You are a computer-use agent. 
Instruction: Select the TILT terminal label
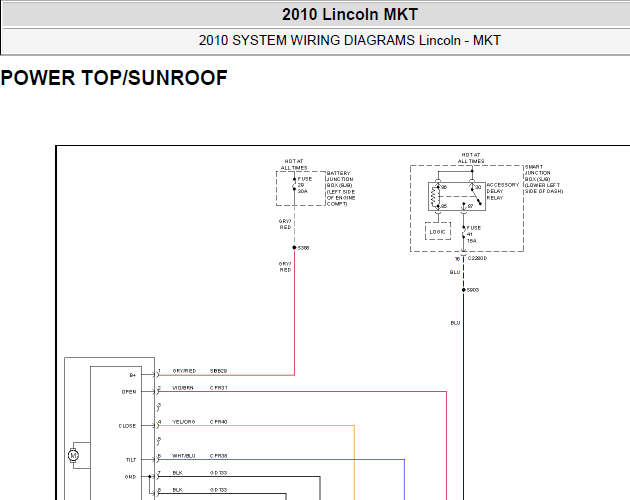coord(131,460)
